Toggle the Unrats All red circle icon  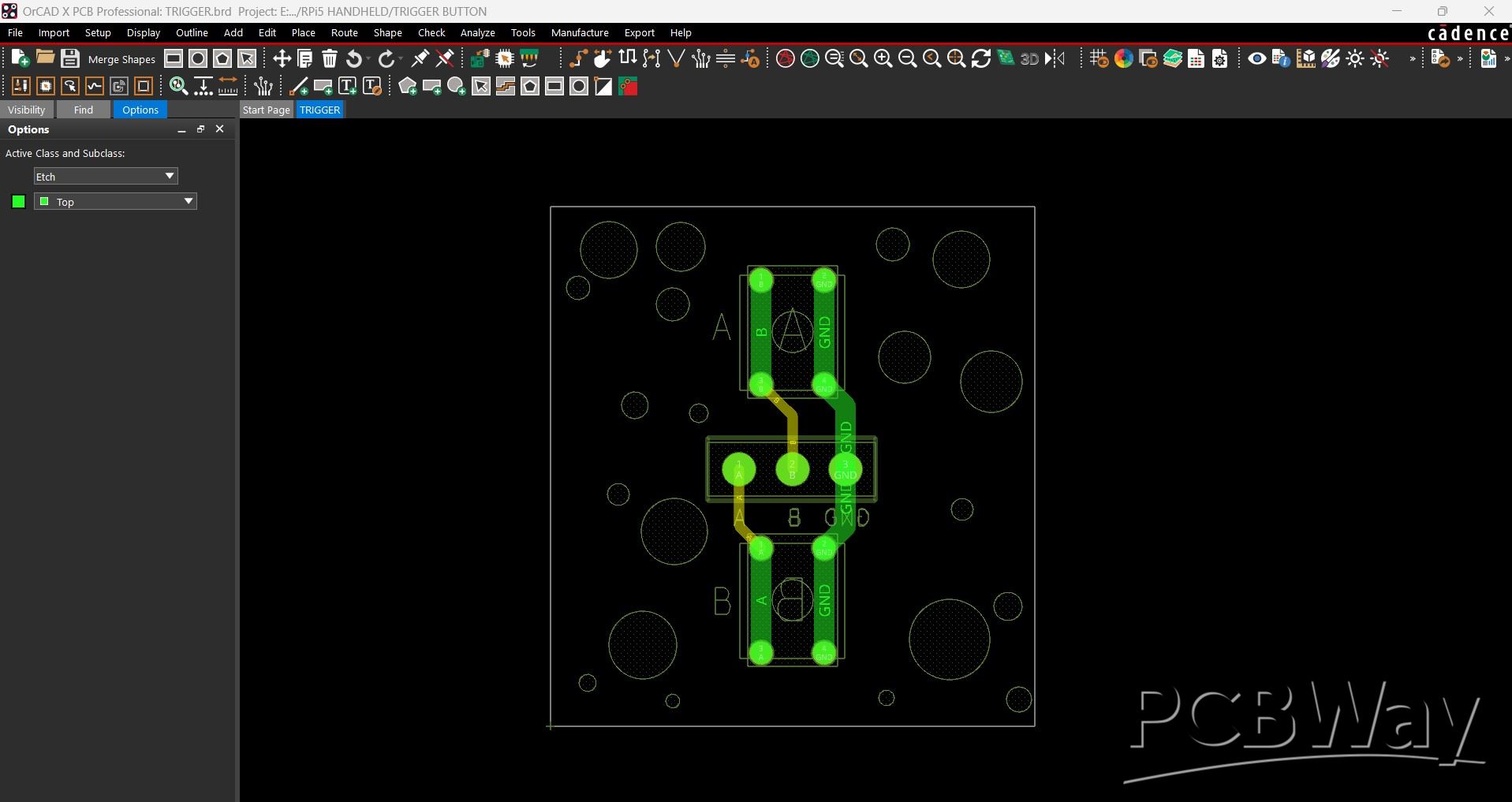(x=785, y=58)
